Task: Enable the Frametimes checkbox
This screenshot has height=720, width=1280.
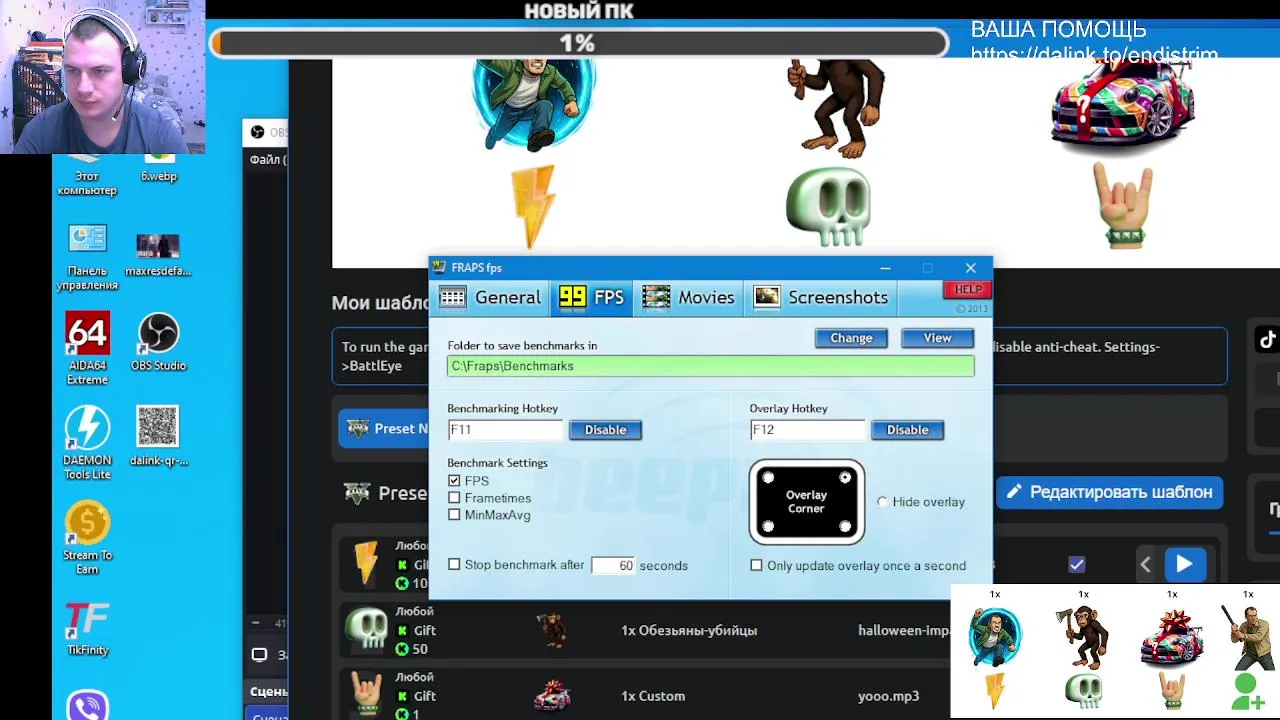Action: tap(454, 498)
